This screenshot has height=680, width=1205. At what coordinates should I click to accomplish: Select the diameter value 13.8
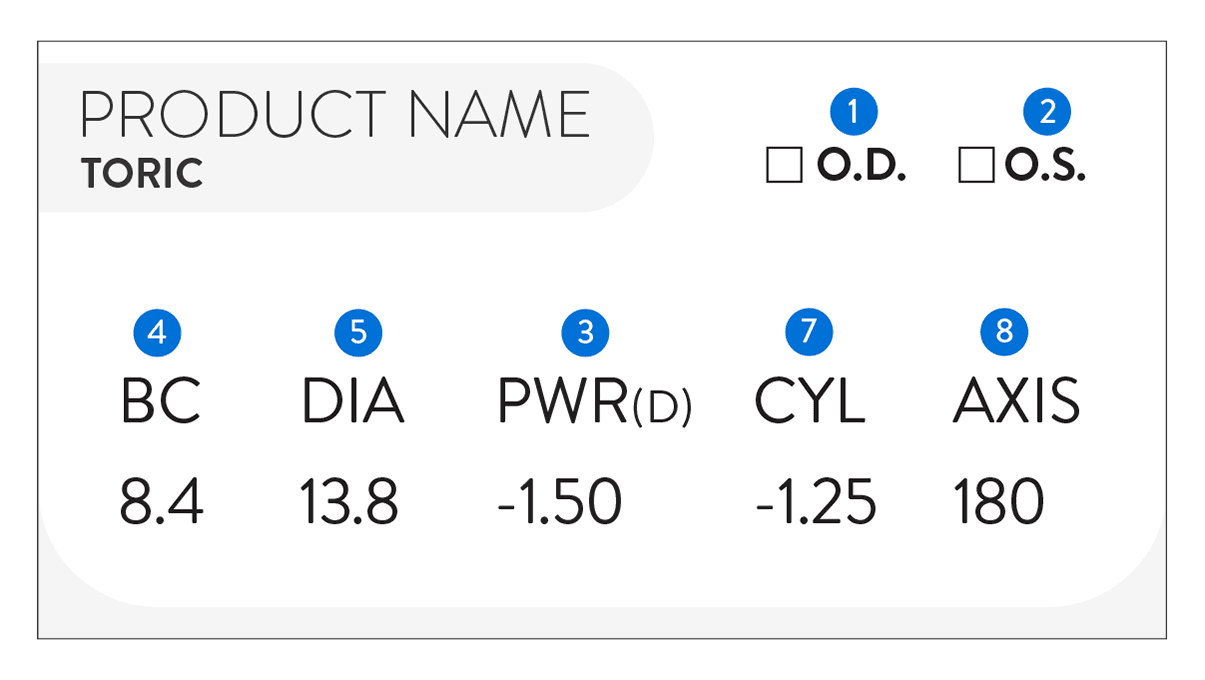(349, 502)
